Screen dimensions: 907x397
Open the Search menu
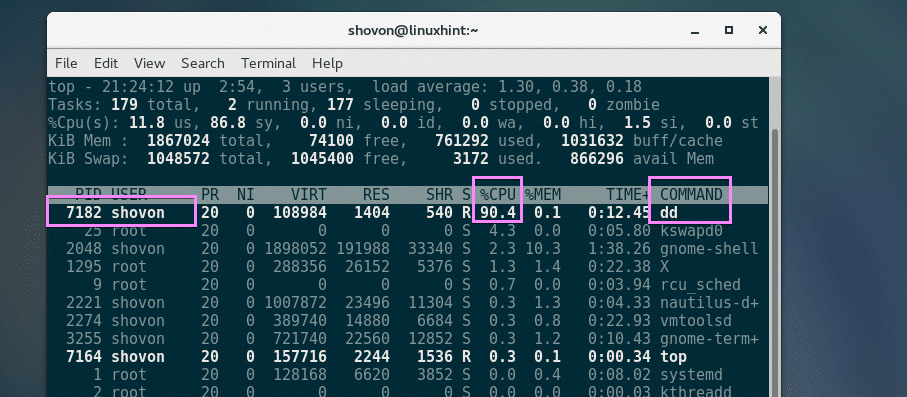[x=202, y=63]
